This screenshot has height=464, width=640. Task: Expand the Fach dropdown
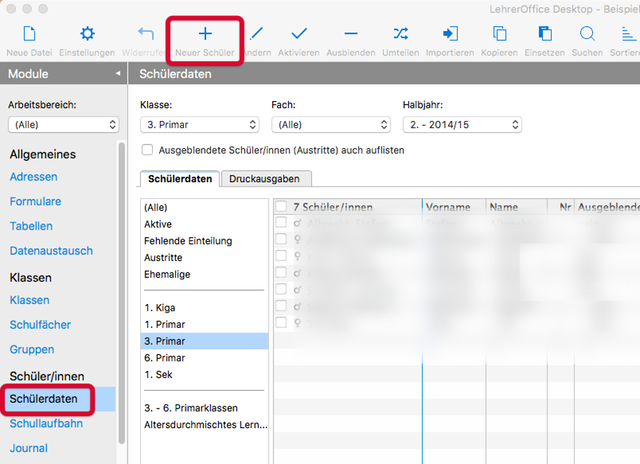point(330,125)
